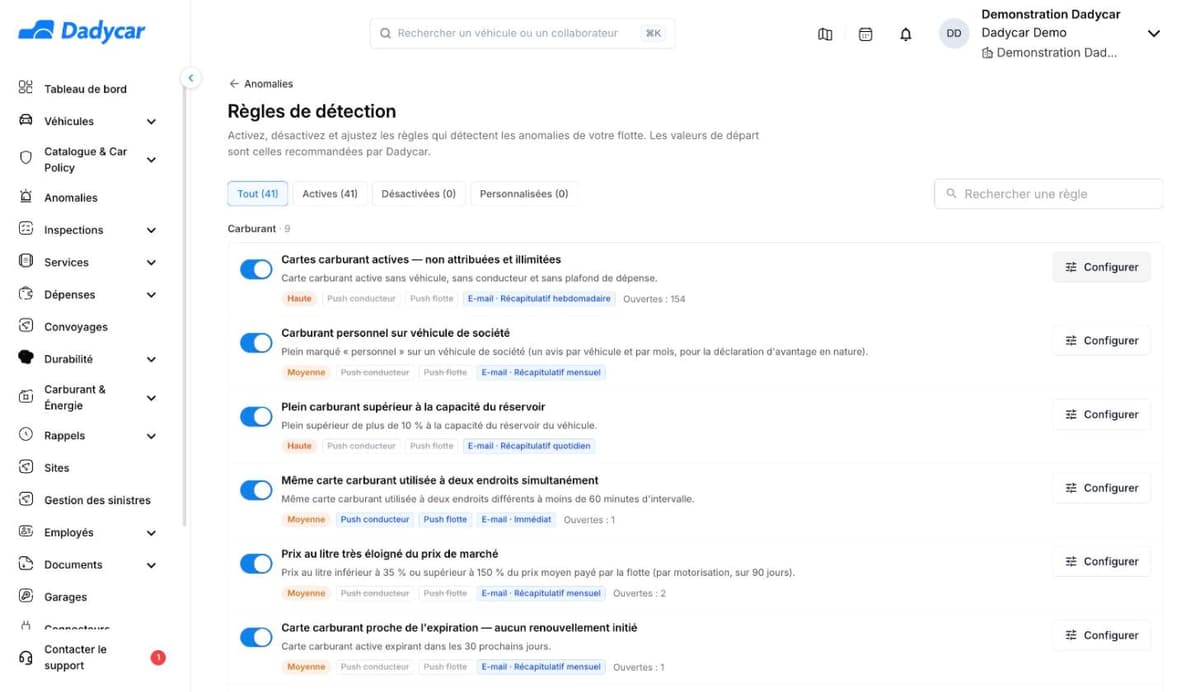Expand the Véhicules menu chevron
Screen dimensions: 1200x692
point(151,122)
